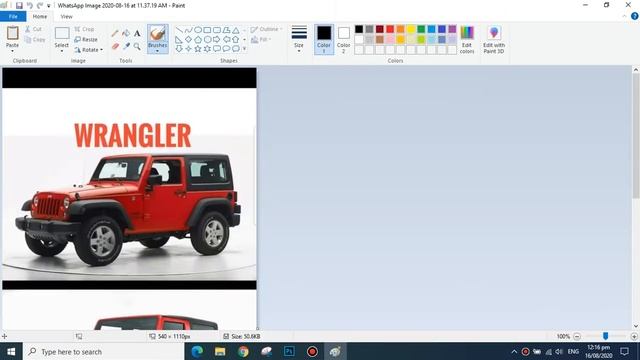The width and height of the screenshot is (640, 360).
Task: Save the image using the quick access Save icon
Action: [19, 5]
